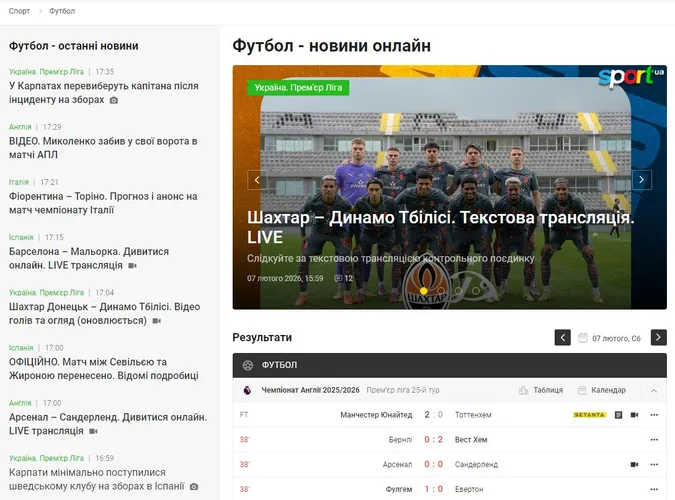Click Україна. Прем'єр Ліга label at 17:35
675x500 pixels.
[x=46, y=71]
